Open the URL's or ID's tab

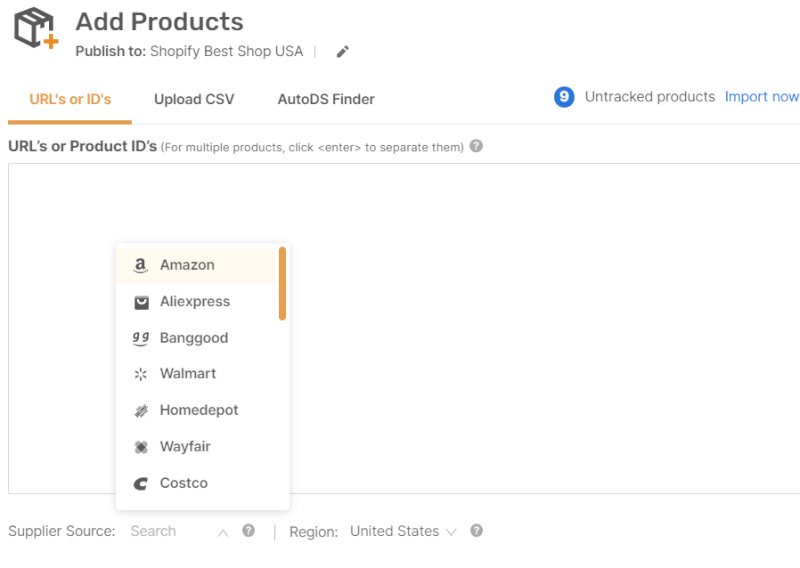(x=70, y=99)
